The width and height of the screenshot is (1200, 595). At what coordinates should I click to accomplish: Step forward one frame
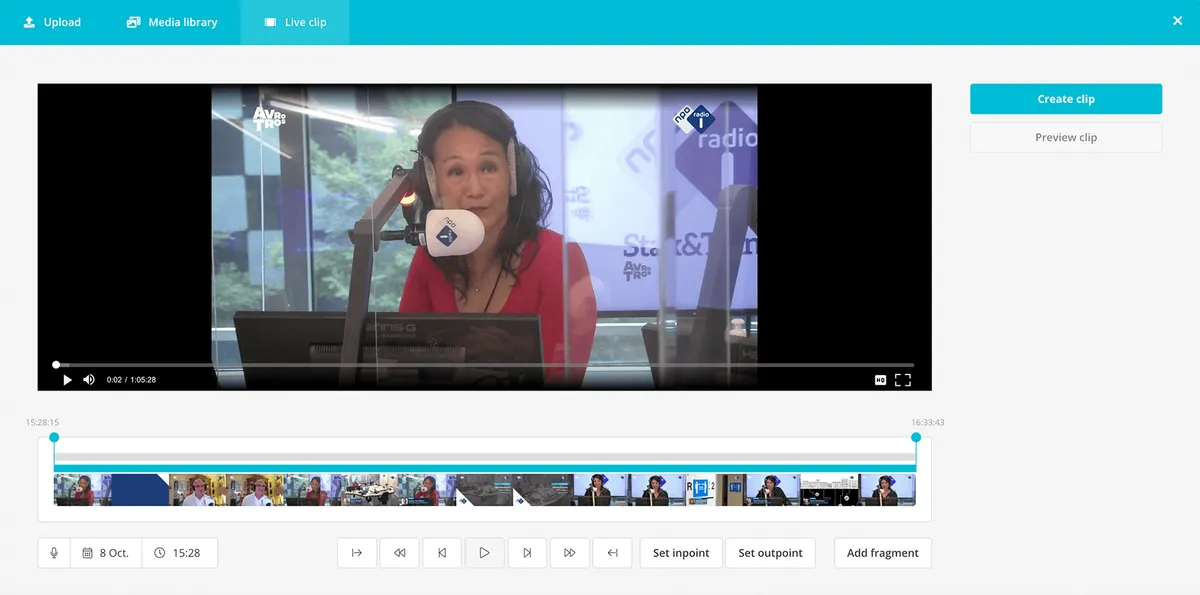click(527, 553)
